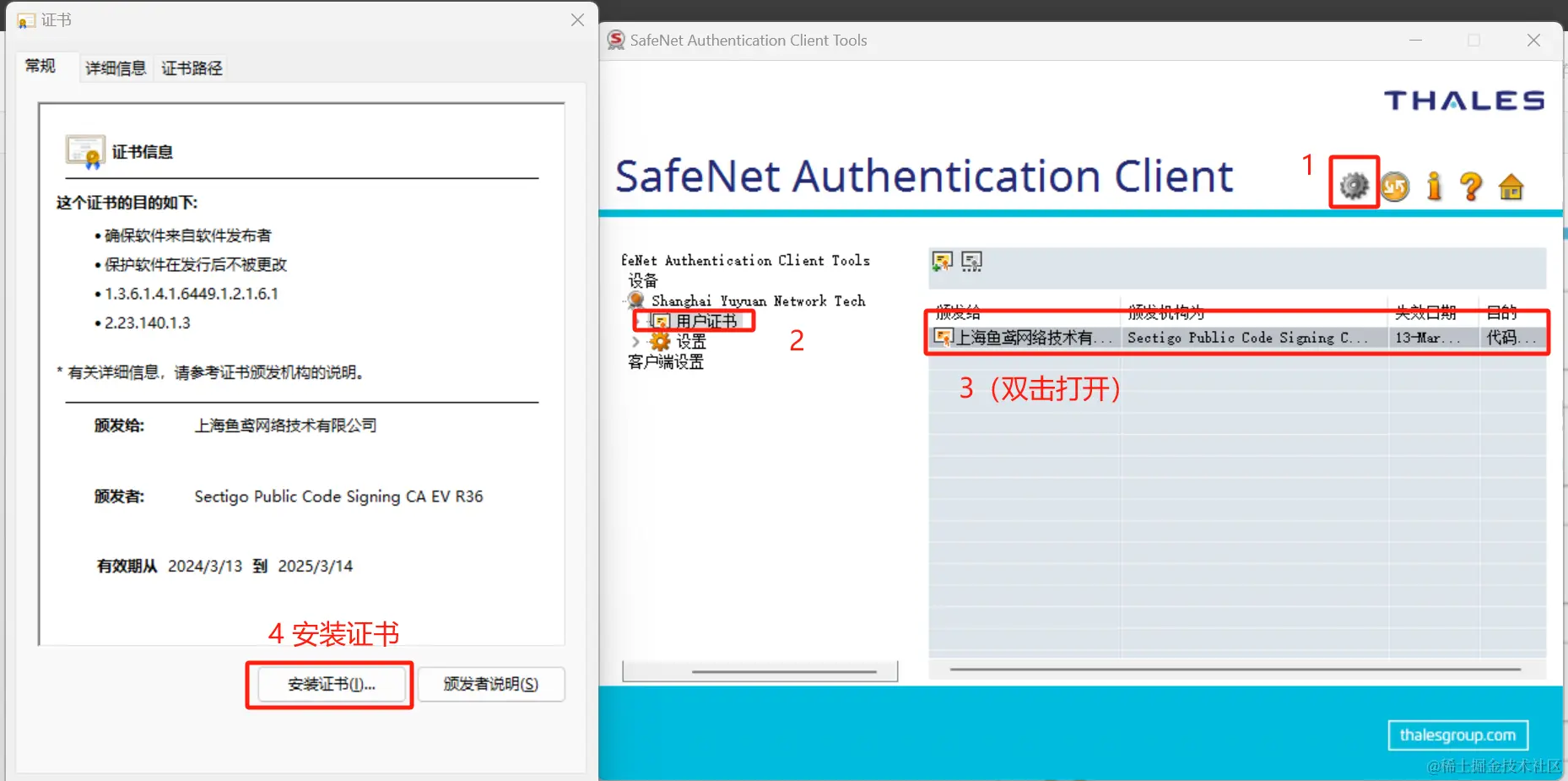Click the 颁发机构为 column header
Viewport: 1568px width, 781px height.
pos(1254,312)
